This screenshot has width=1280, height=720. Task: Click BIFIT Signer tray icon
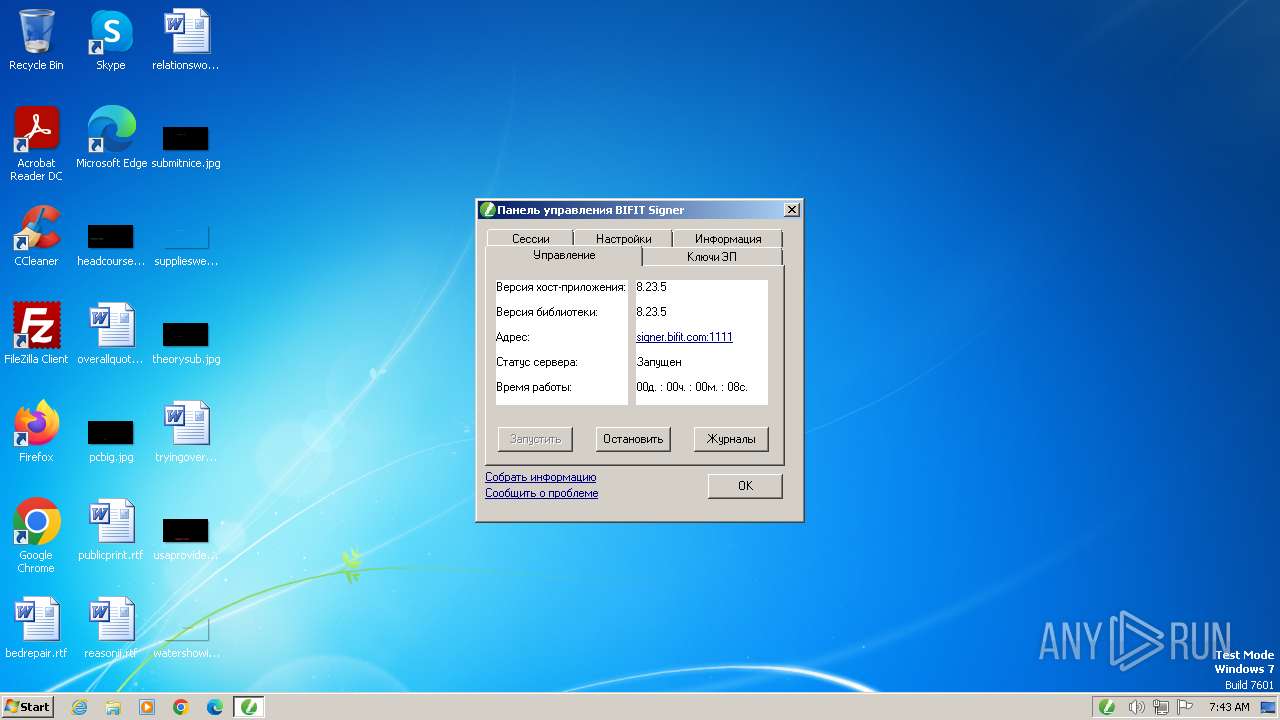point(1107,707)
